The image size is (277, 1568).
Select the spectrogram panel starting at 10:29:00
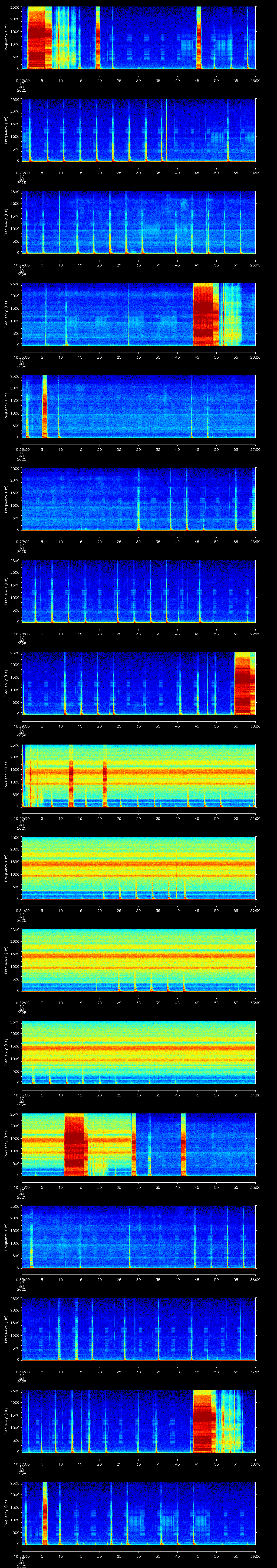pyautogui.click(x=139, y=683)
